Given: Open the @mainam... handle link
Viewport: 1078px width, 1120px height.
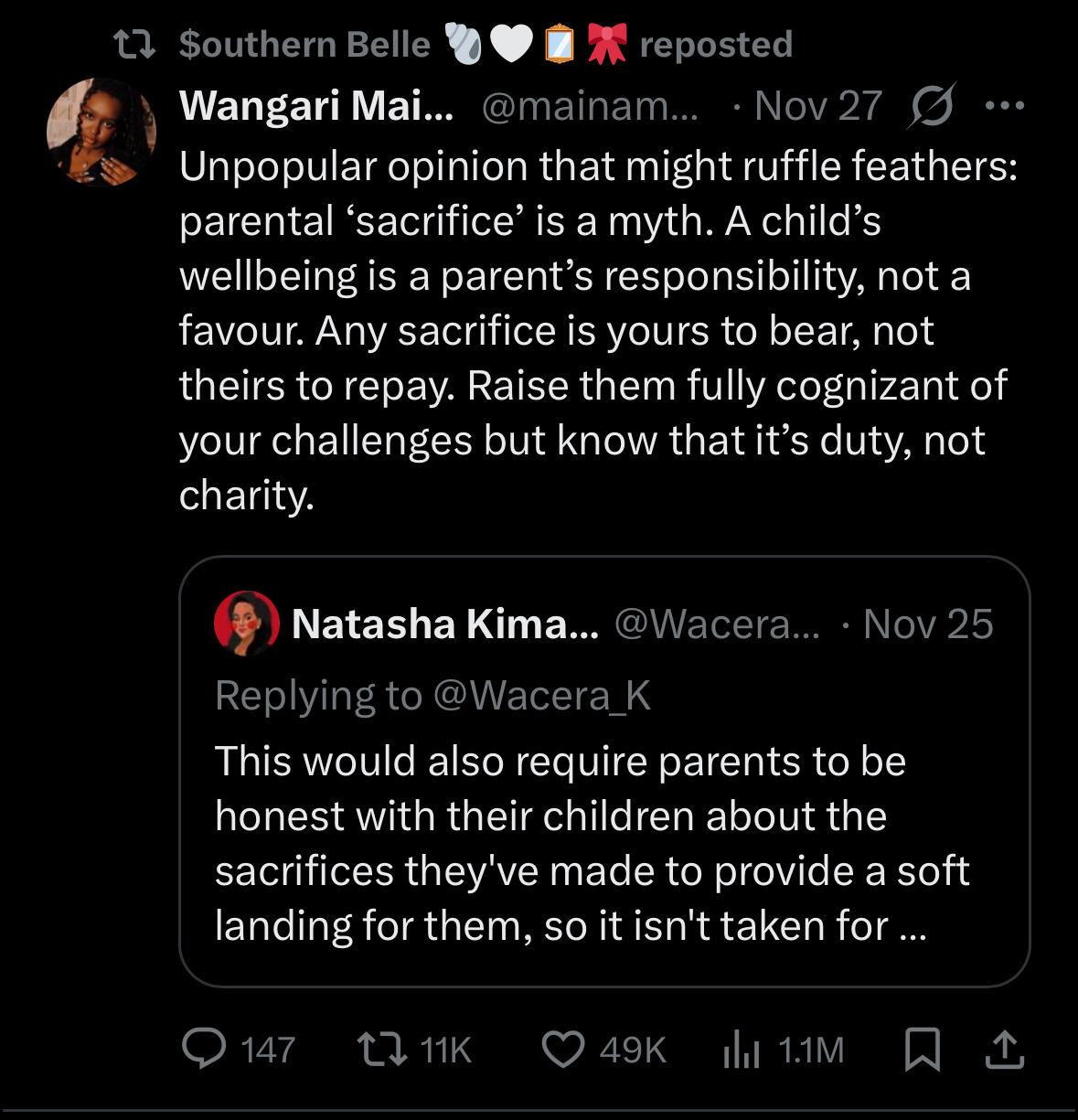Looking at the screenshot, I should coord(590,106).
